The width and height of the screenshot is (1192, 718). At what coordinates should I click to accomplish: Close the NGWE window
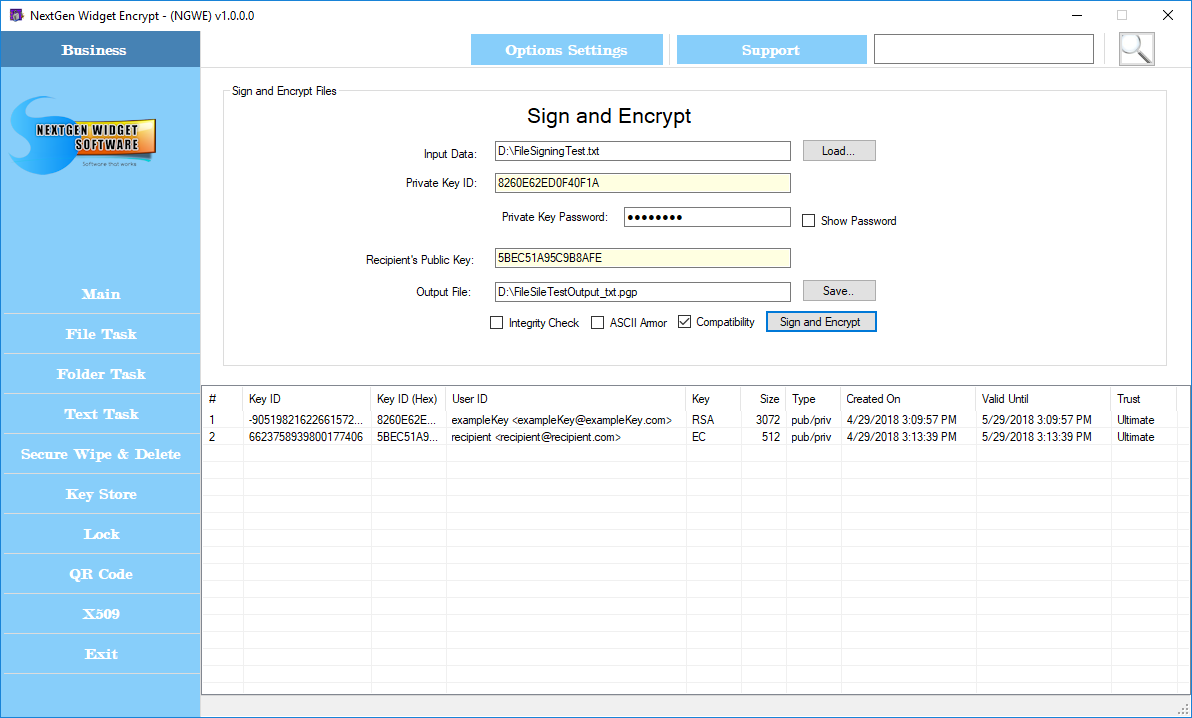click(x=1168, y=15)
